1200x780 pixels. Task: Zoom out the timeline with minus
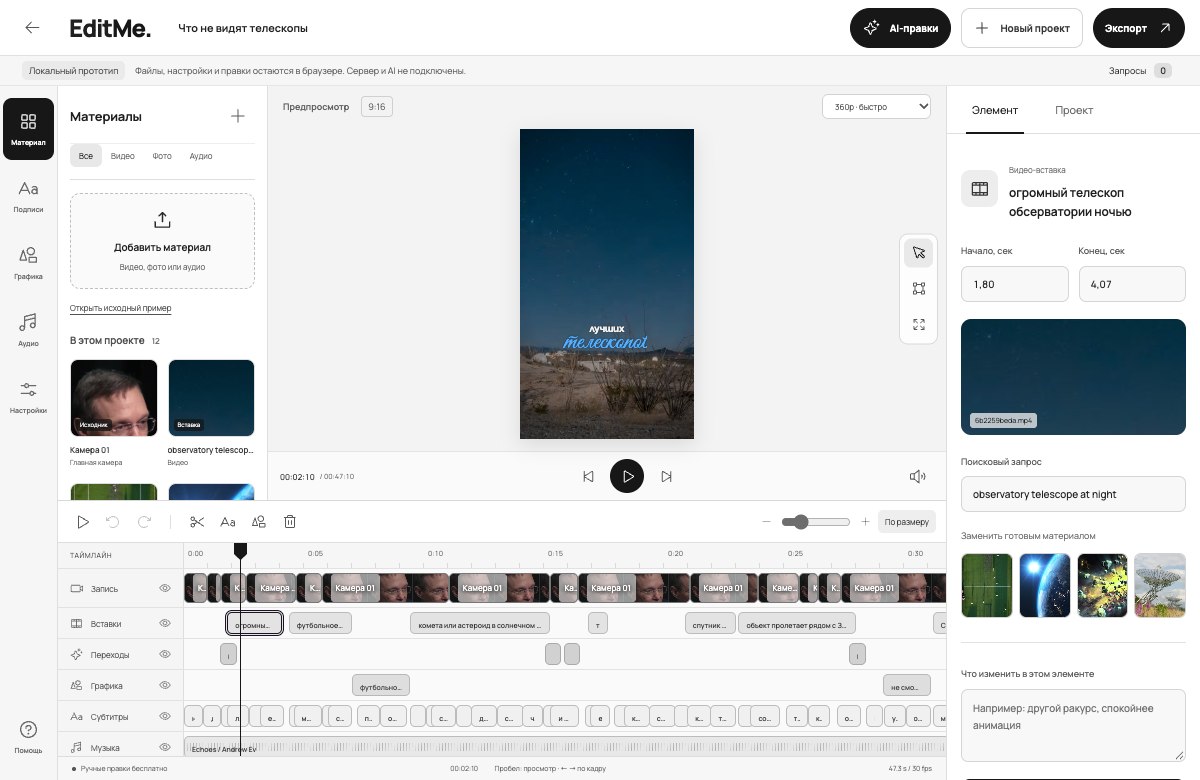pos(767,522)
